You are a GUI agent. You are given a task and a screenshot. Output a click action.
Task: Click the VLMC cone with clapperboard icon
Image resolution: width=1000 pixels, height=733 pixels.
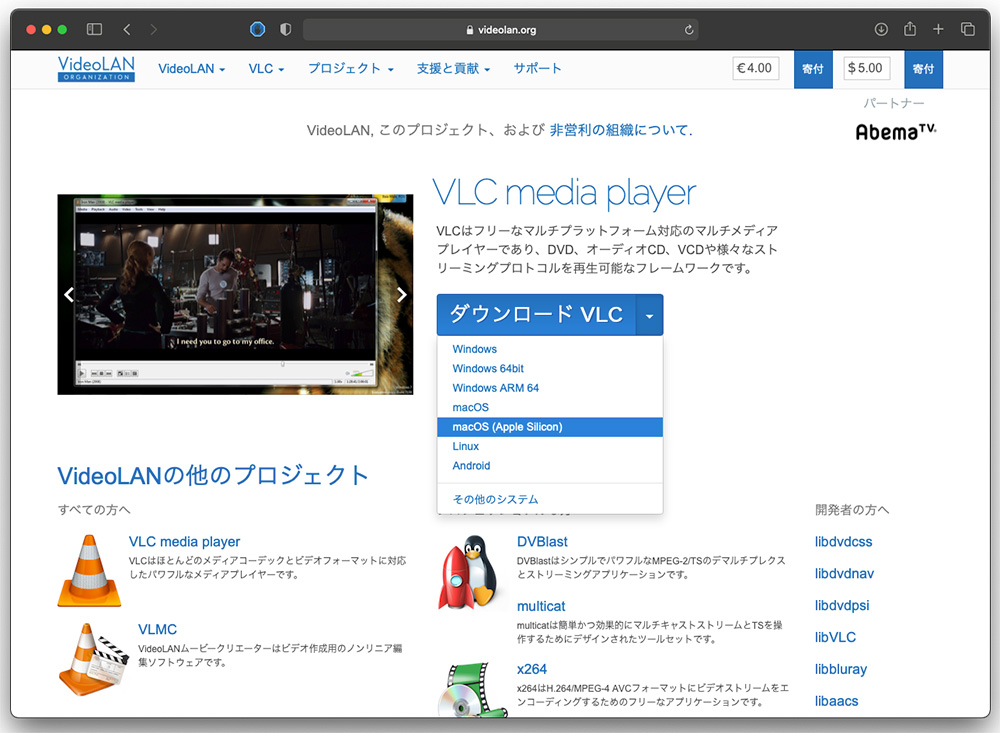(x=93, y=659)
